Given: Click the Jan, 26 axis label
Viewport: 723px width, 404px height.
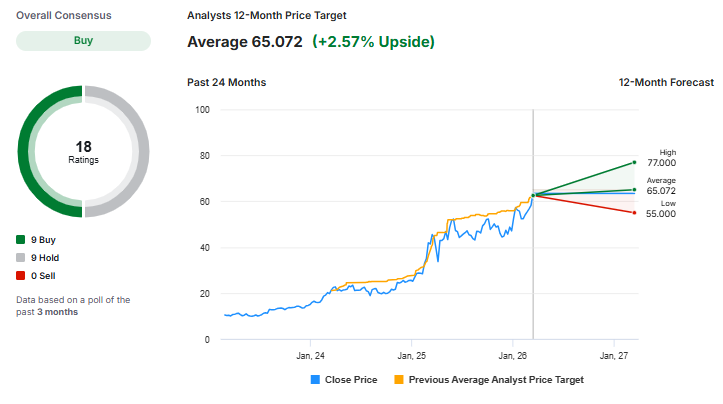Looking at the screenshot, I should (x=512, y=355).
